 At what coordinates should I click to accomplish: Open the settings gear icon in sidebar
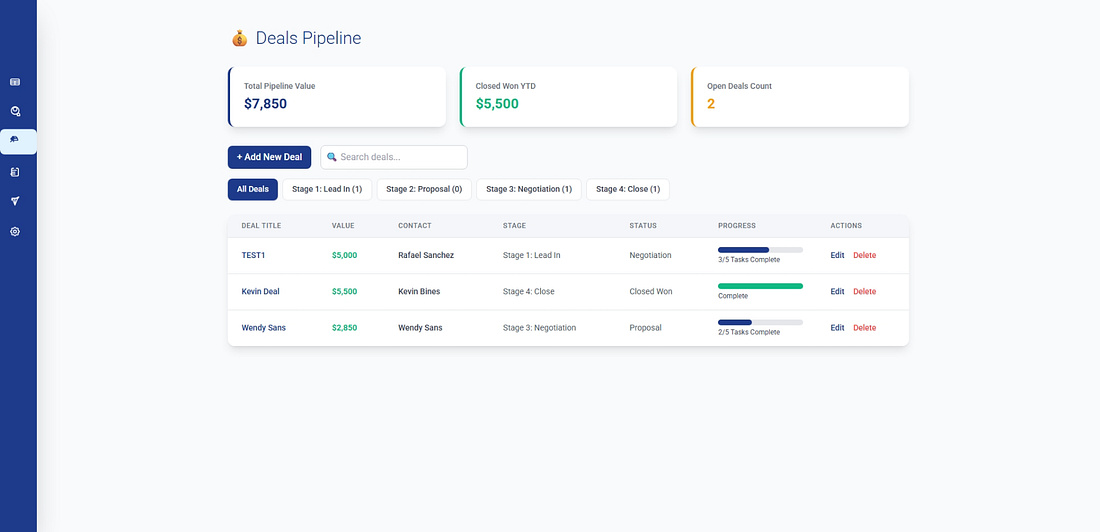tap(15, 232)
